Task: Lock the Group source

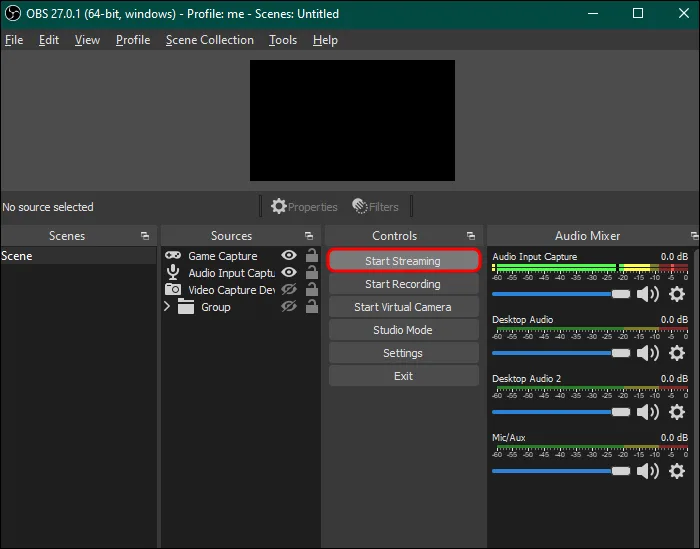Action: click(x=312, y=306)
